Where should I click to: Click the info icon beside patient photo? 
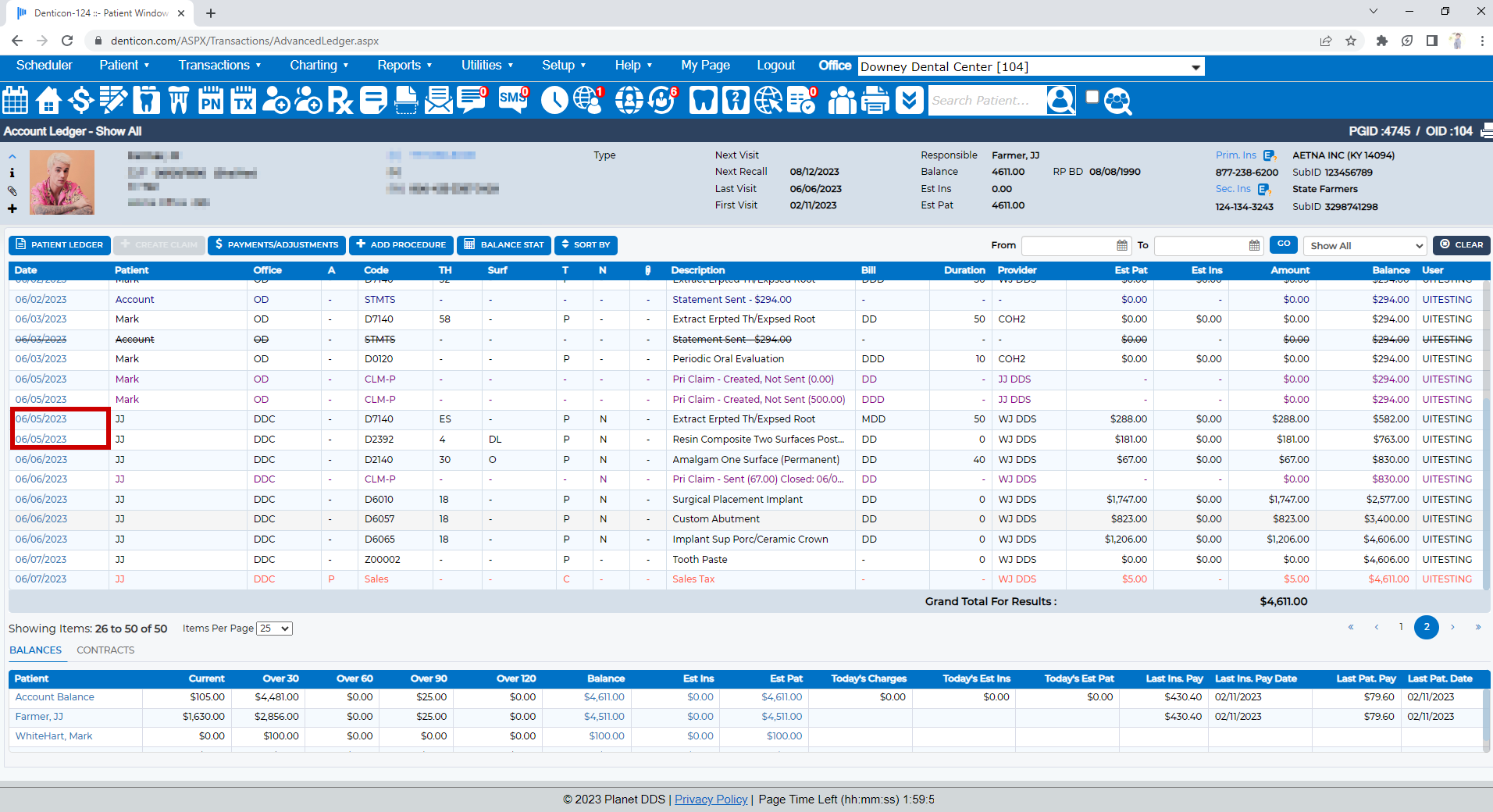click(x=12, y=173)
